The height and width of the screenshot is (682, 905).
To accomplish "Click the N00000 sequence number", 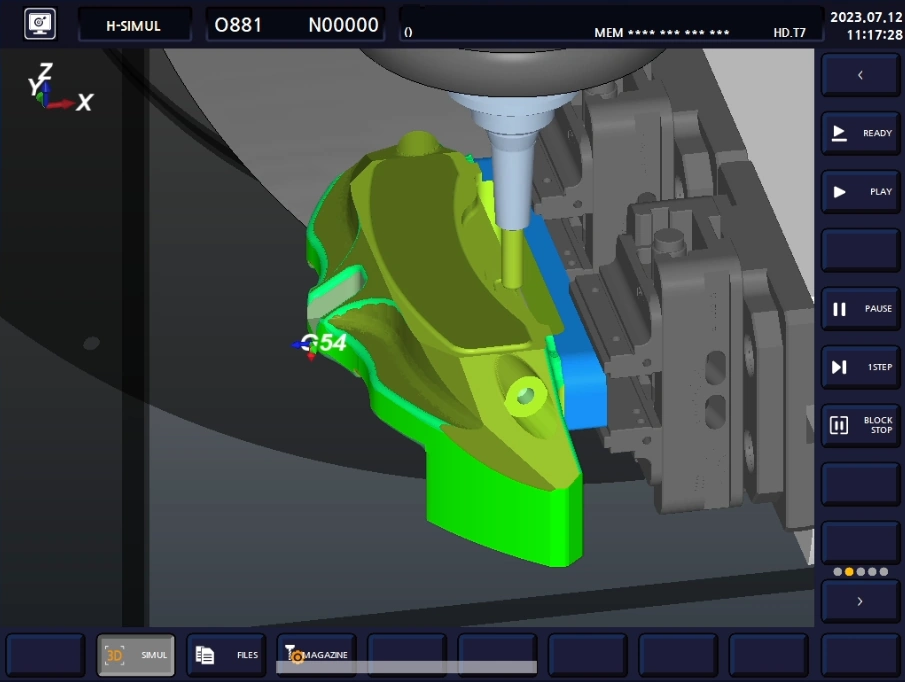I will [x=343, y=25].
